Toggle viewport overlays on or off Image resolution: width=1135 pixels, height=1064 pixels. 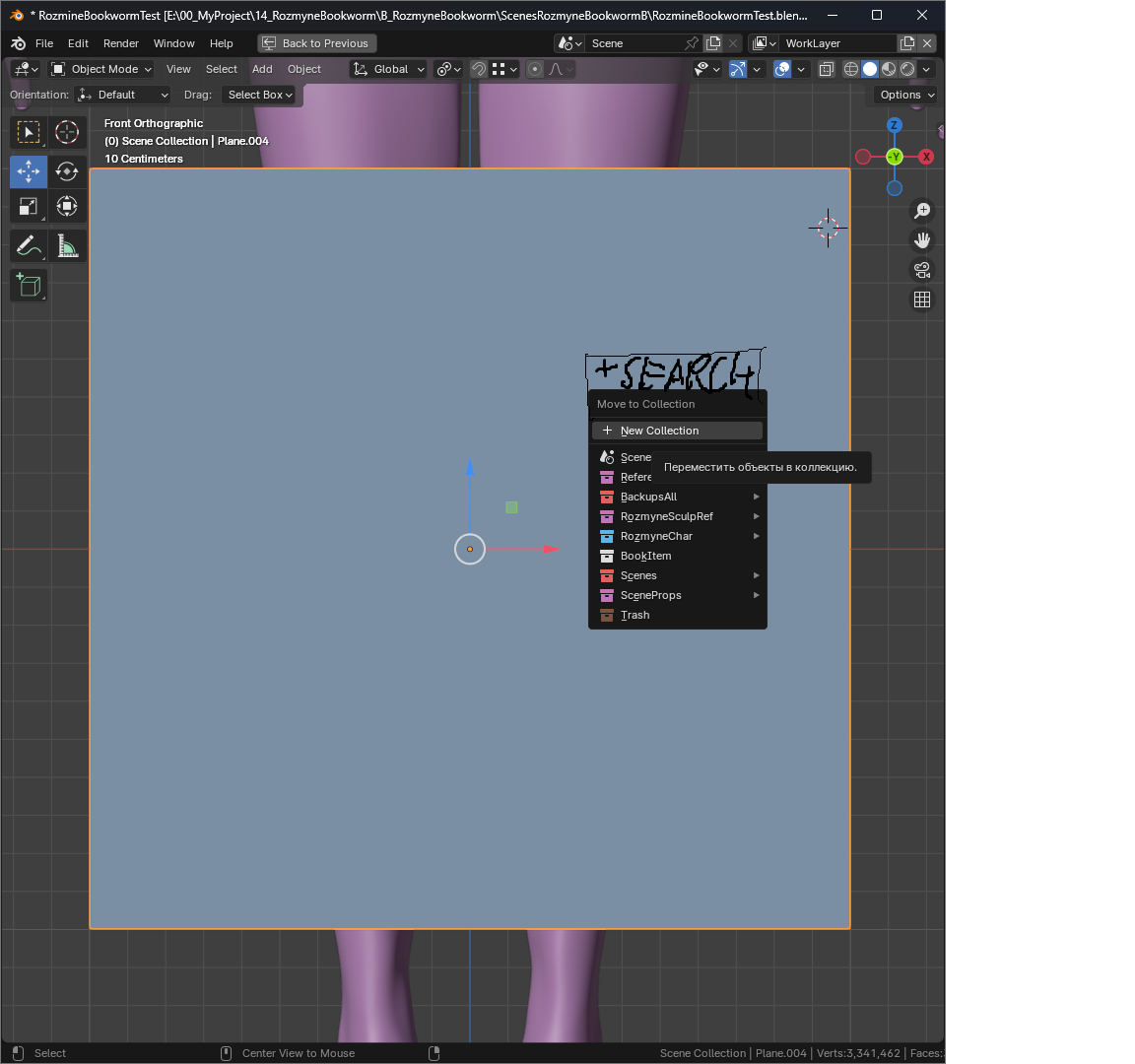pos(781,69)
